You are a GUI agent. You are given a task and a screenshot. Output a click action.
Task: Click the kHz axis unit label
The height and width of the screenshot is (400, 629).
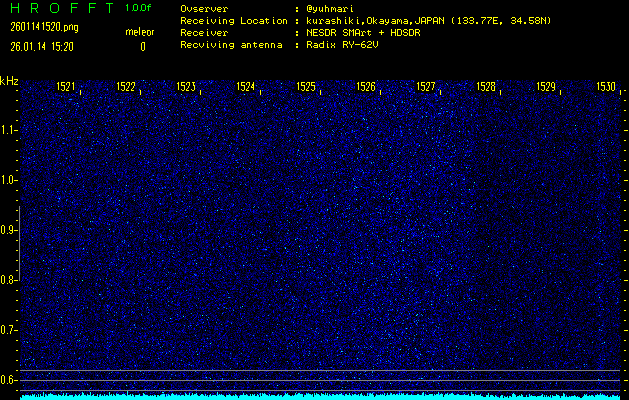pos(9,81)
